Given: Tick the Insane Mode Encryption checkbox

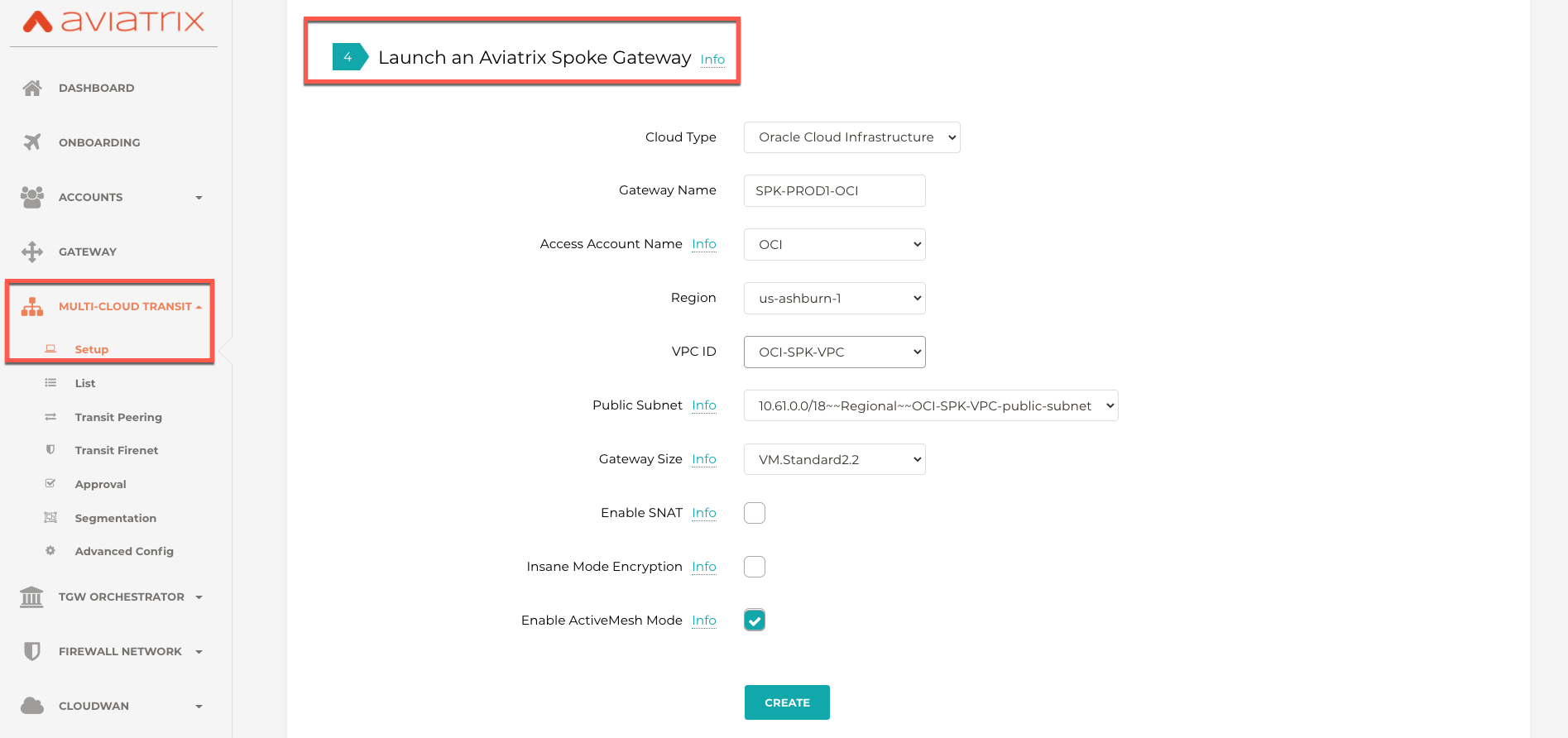Looking at the screenshot, I should 755,567.
